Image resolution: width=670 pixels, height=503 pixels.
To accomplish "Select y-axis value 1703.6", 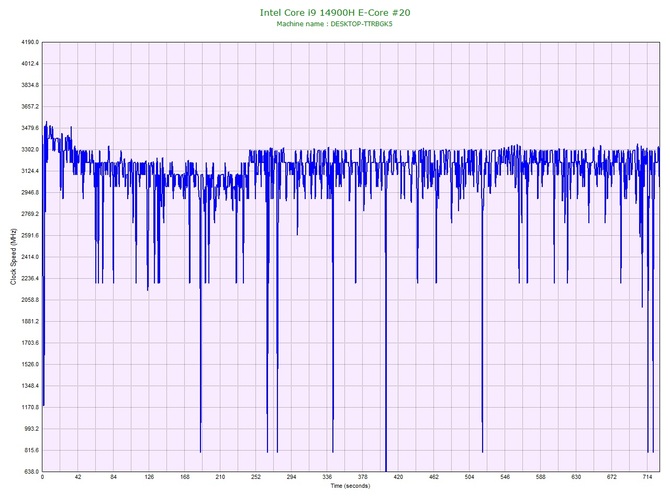I will click(30, 343).
